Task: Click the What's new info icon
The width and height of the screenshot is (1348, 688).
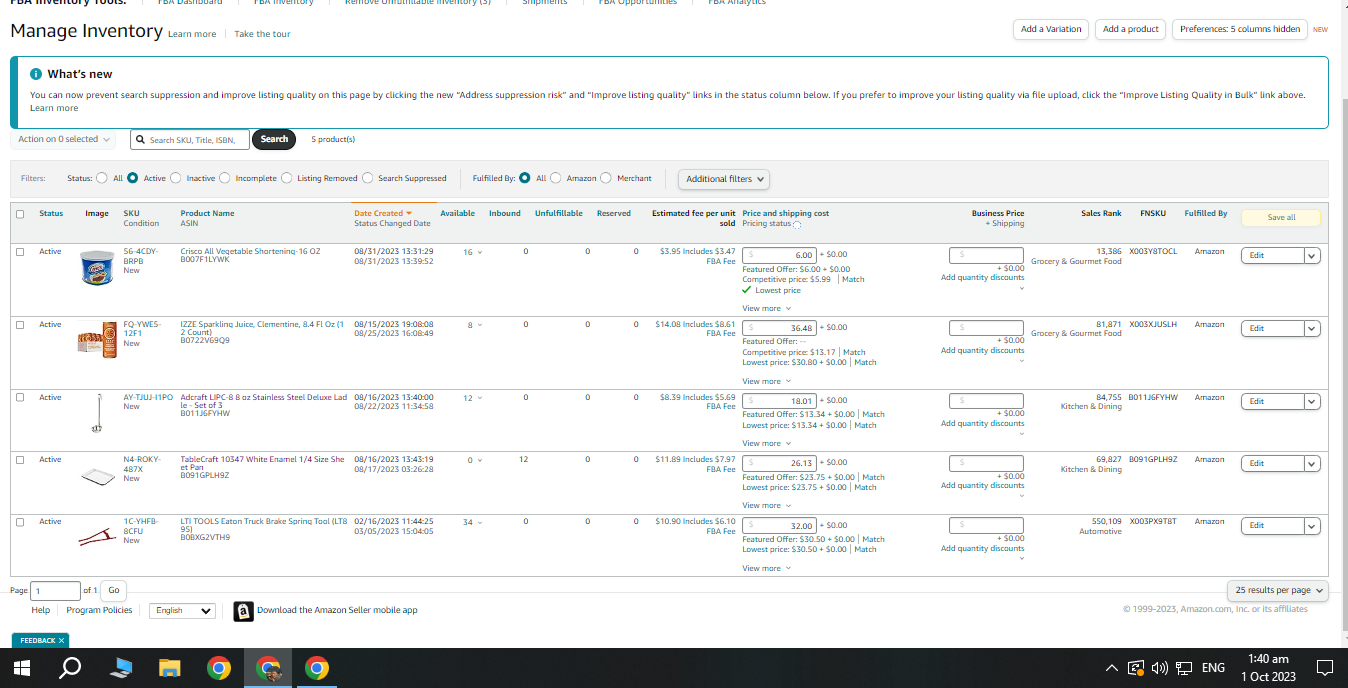Action: [x=36, y=74]
